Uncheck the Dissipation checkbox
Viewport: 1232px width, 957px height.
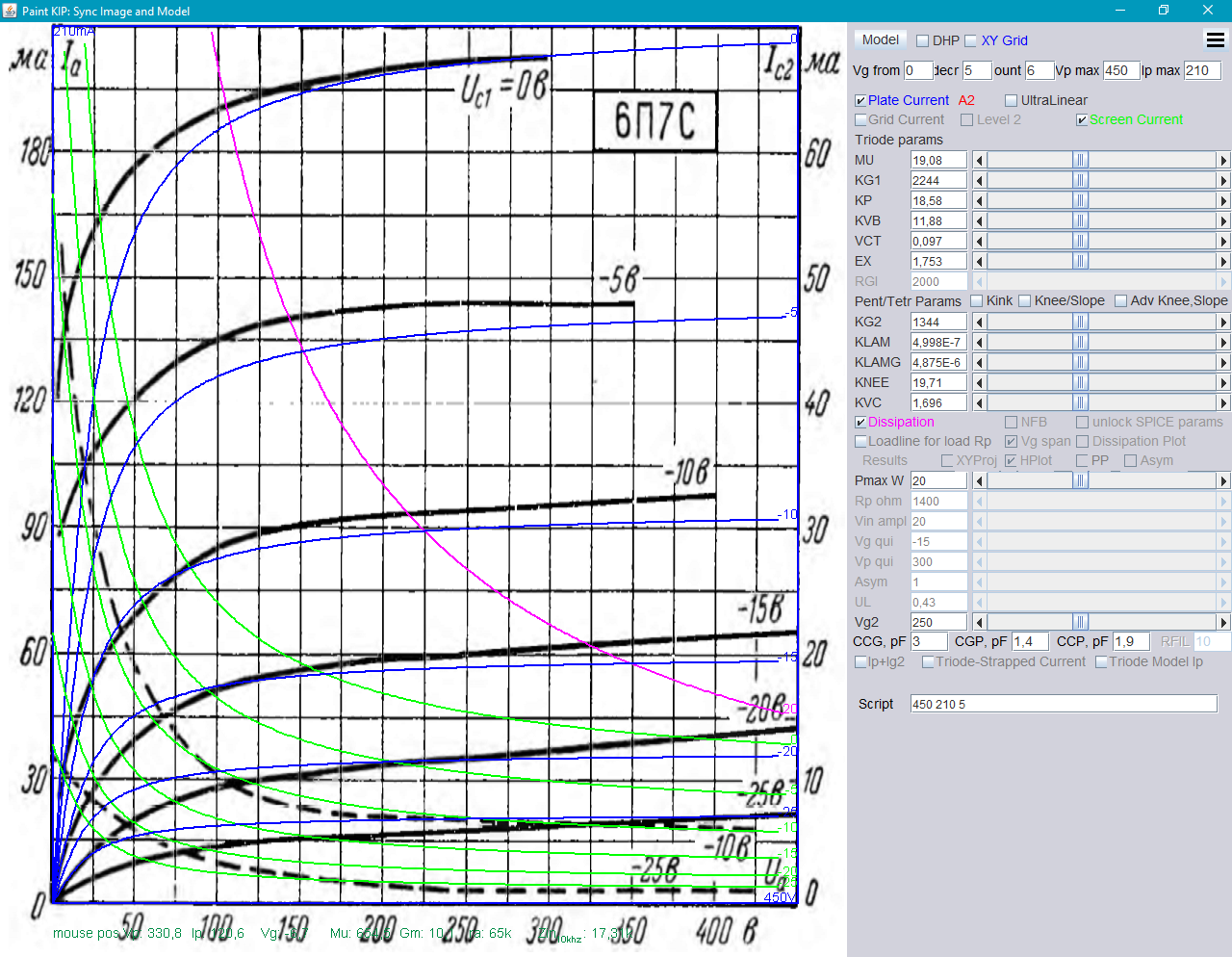pos(860,423)
